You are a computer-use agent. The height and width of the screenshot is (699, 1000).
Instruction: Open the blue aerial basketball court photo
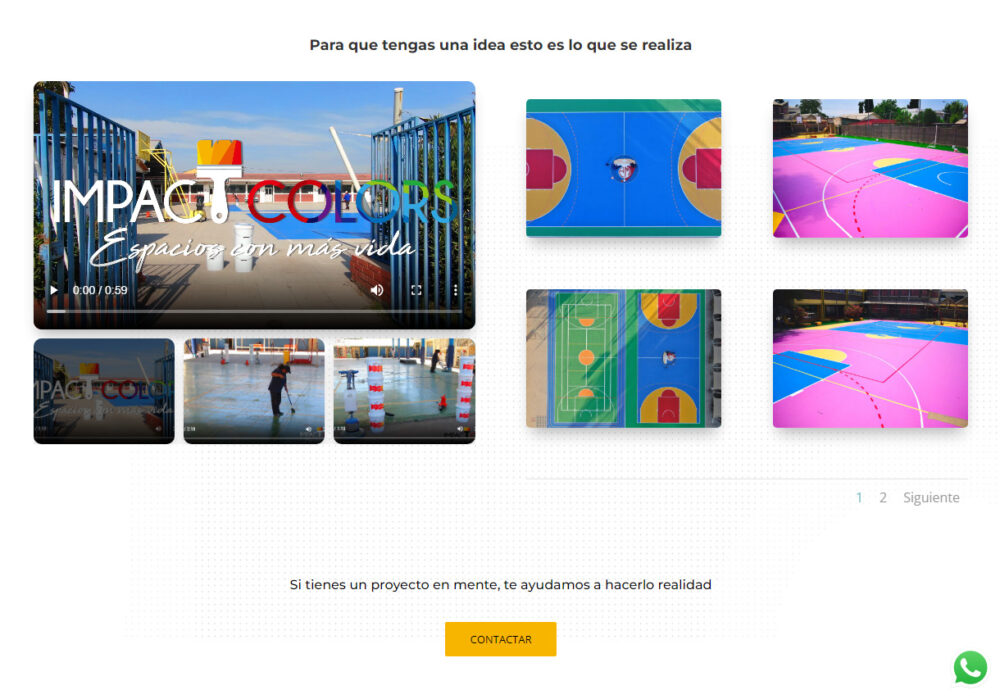pos(624,168)
